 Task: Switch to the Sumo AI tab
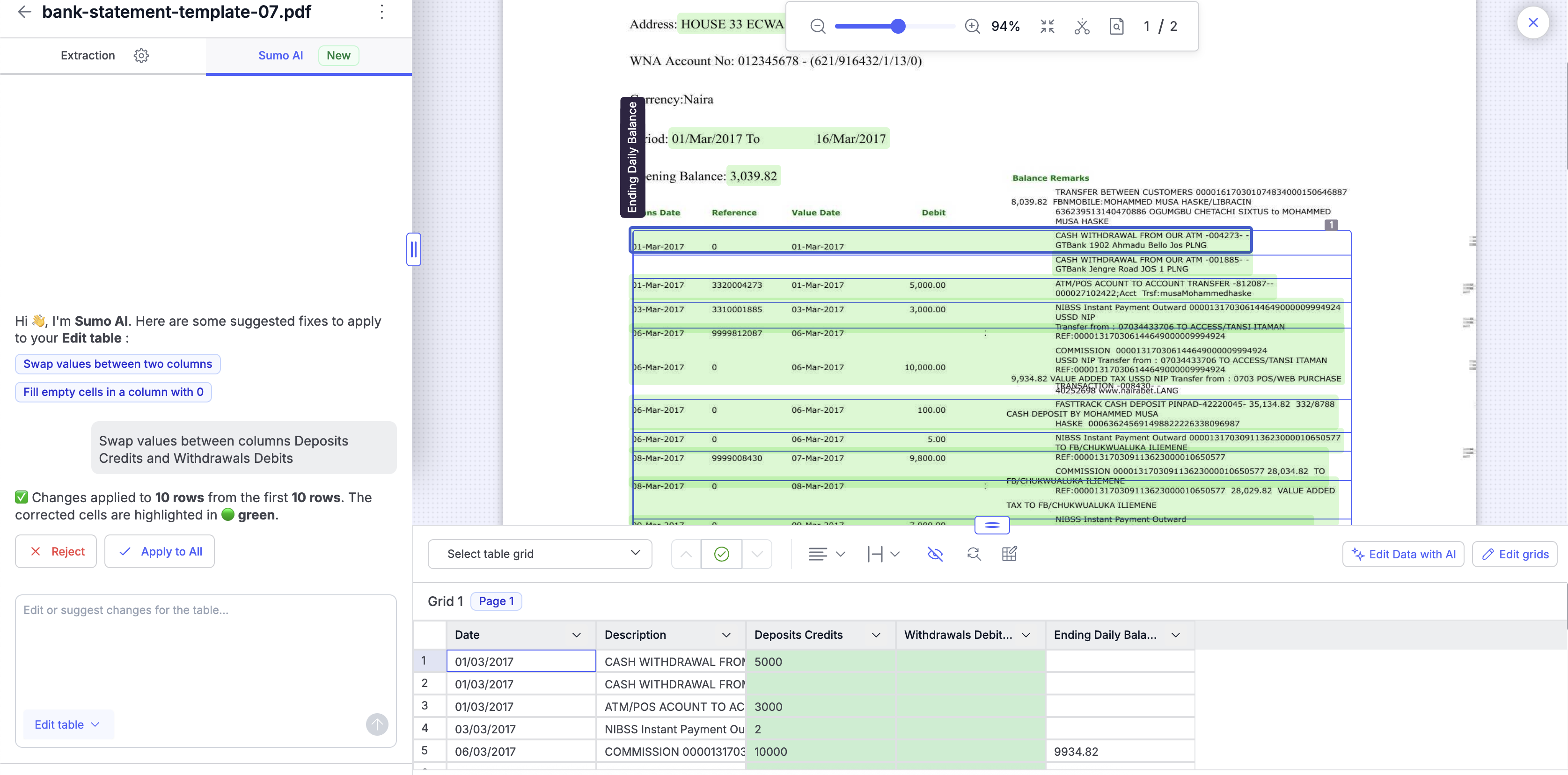280,55
